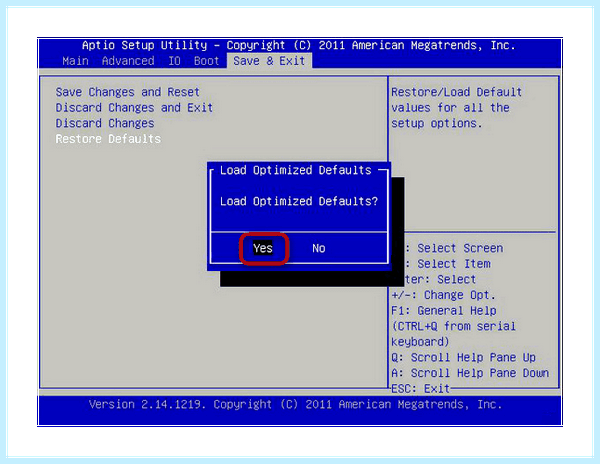Click the 'Load Optimized Defaults?' prompt text
The image size is (600, 464).
(x=299, y=202)
